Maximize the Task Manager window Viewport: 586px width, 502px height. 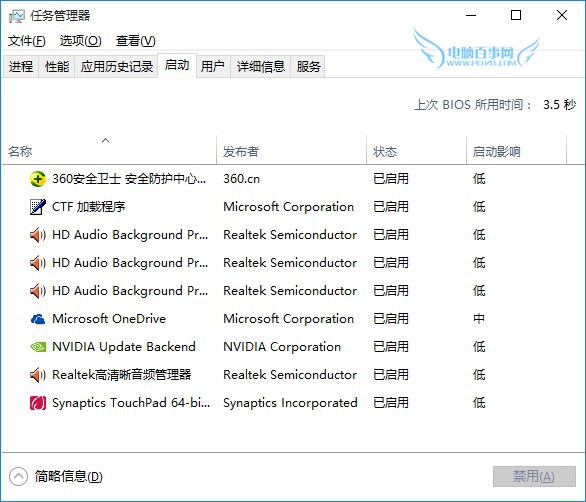(x=516, y=15)
